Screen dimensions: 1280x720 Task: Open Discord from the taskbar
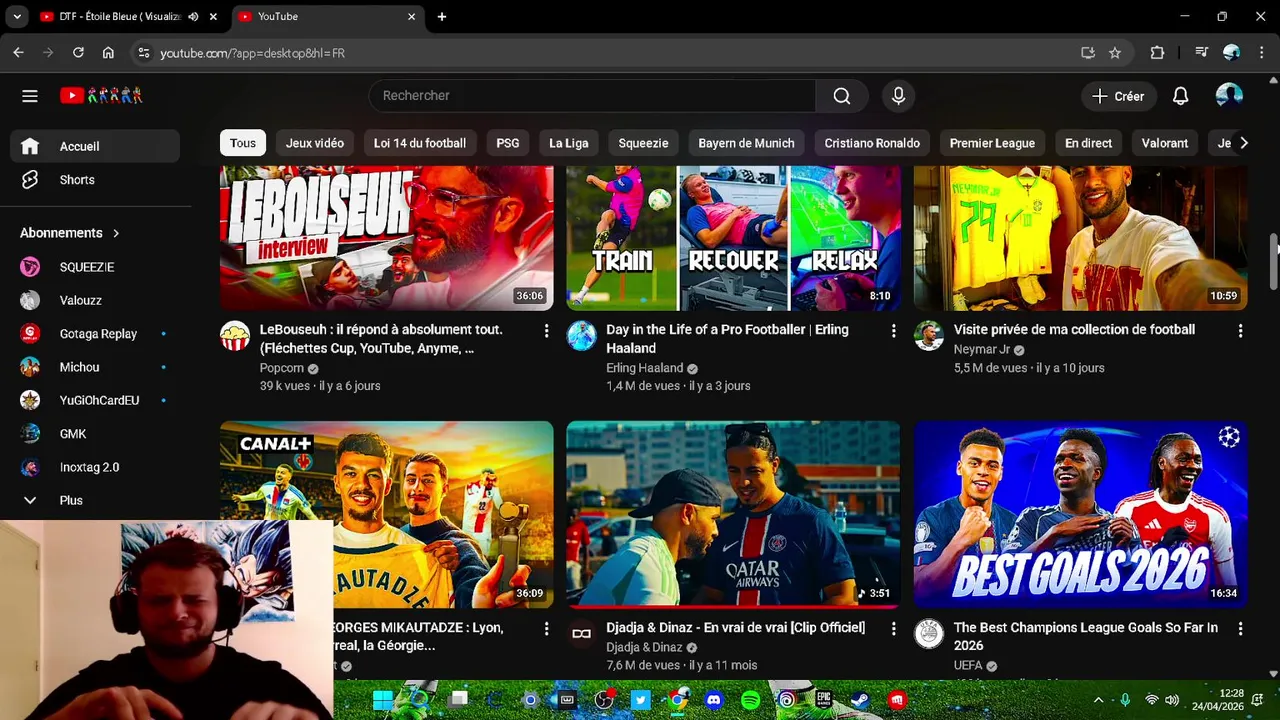(x=713, y=700)
